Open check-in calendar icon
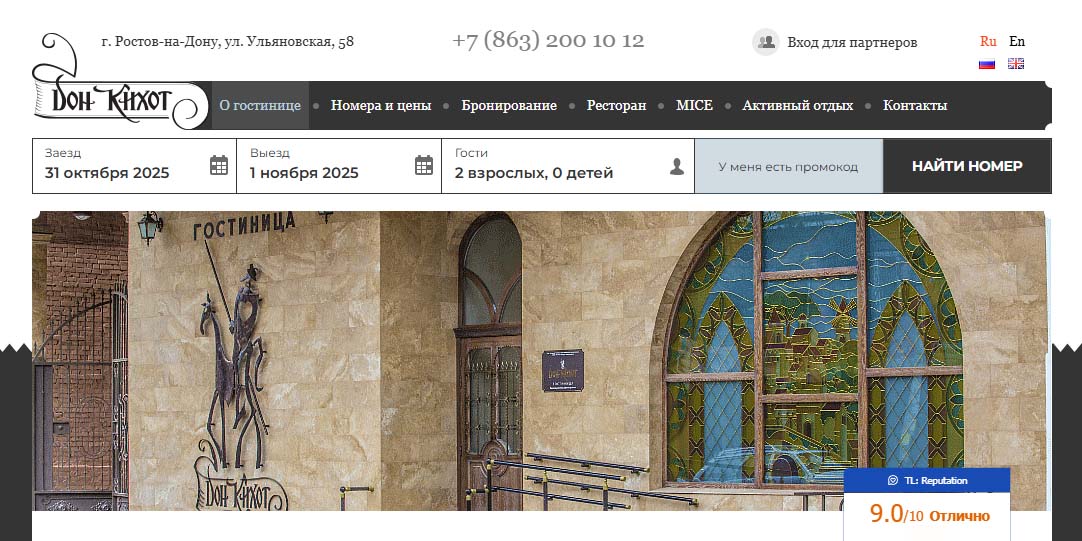 219,165
